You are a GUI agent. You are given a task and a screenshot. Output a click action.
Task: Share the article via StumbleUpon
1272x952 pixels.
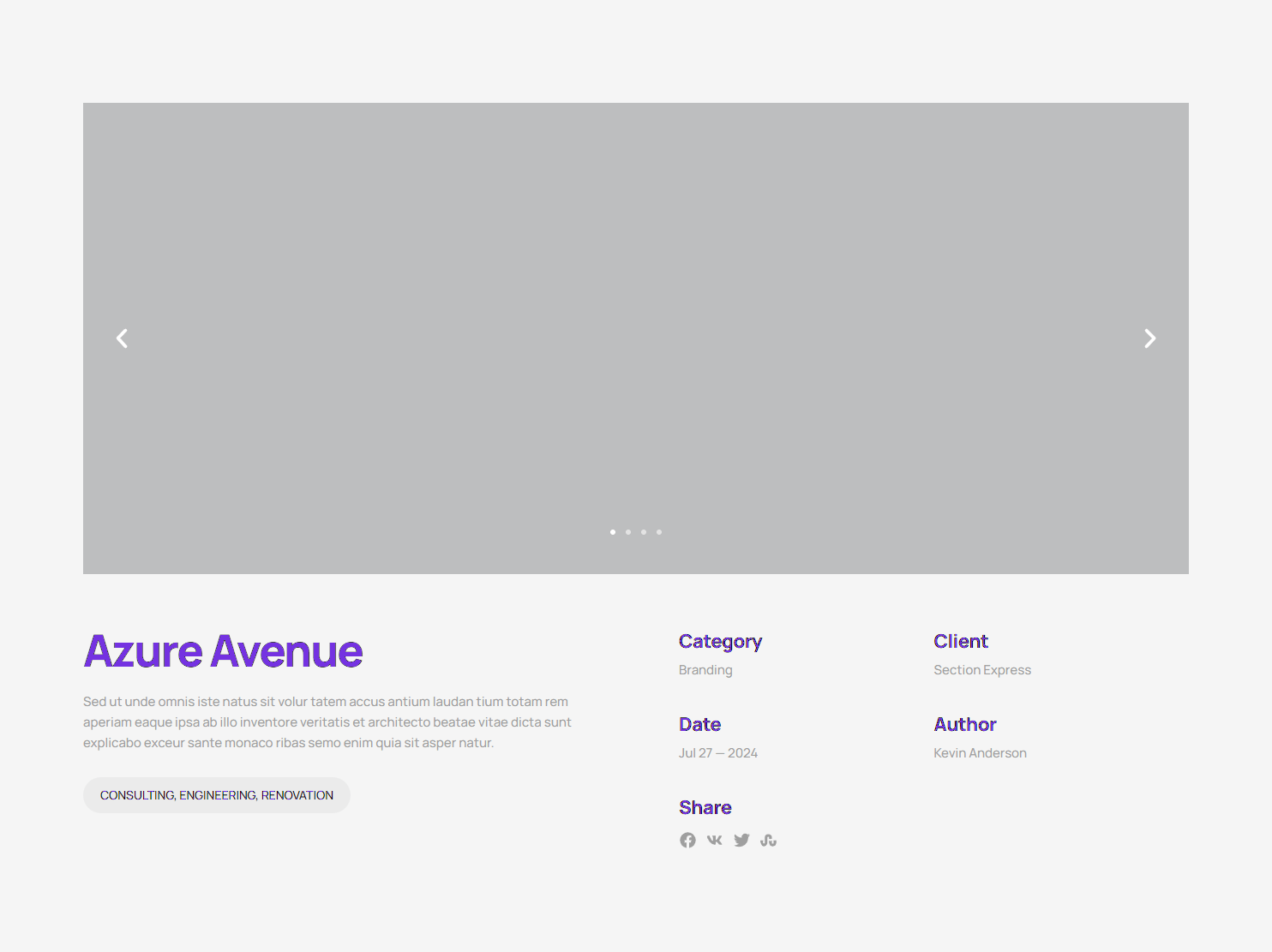[768, 840]
